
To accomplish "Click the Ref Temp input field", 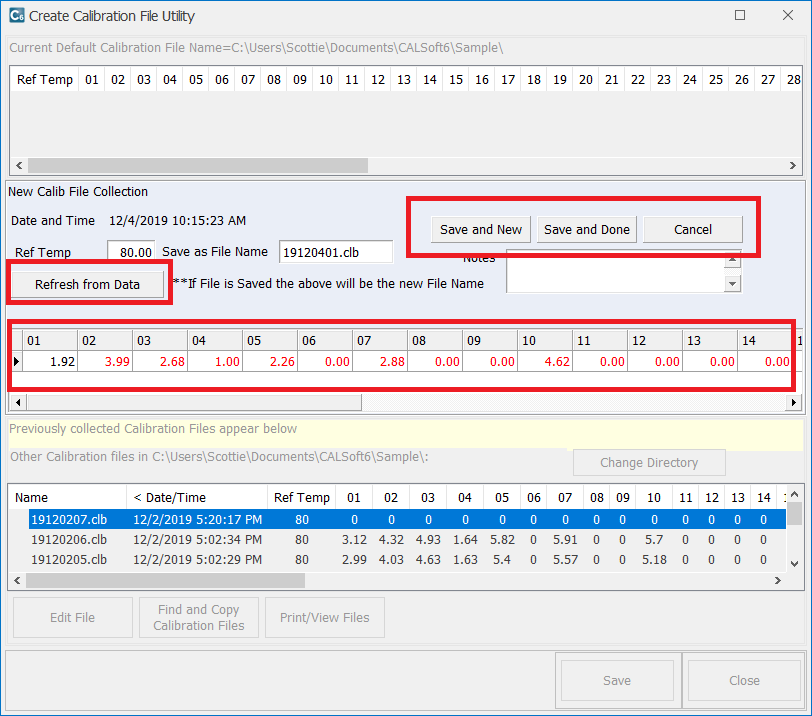I will click(x=131, y=252).
